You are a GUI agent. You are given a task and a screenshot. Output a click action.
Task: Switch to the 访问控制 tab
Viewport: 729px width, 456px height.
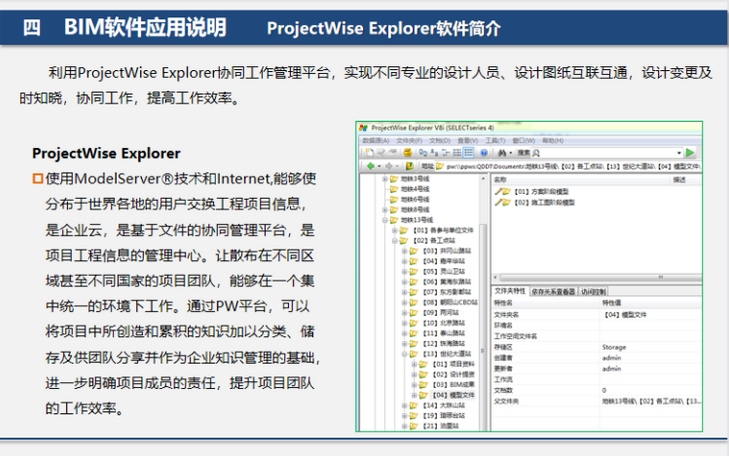coord(593,291)
